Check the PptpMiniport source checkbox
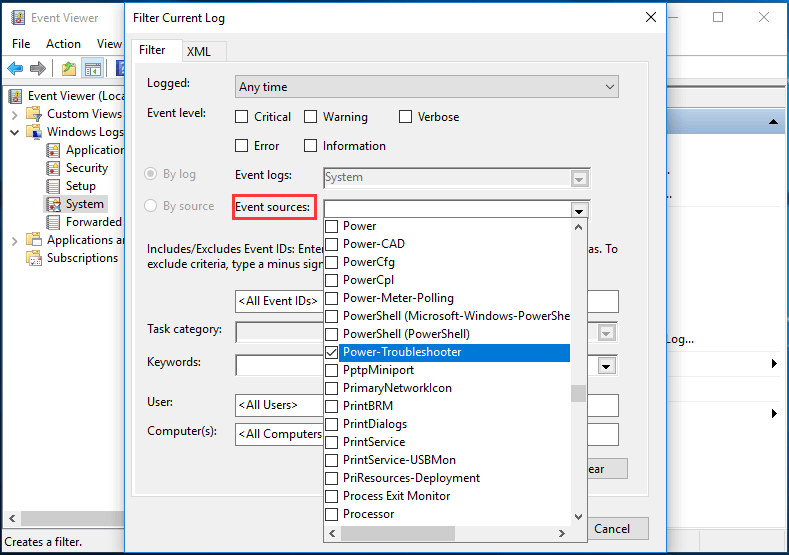789x555 pixels. tap(331, 370)
